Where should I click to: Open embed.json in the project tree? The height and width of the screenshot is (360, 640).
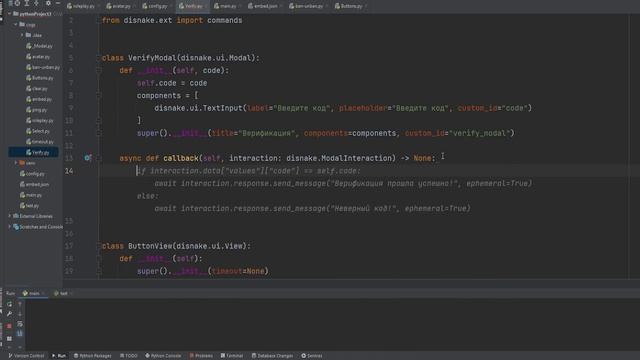[x=34, y=184]
